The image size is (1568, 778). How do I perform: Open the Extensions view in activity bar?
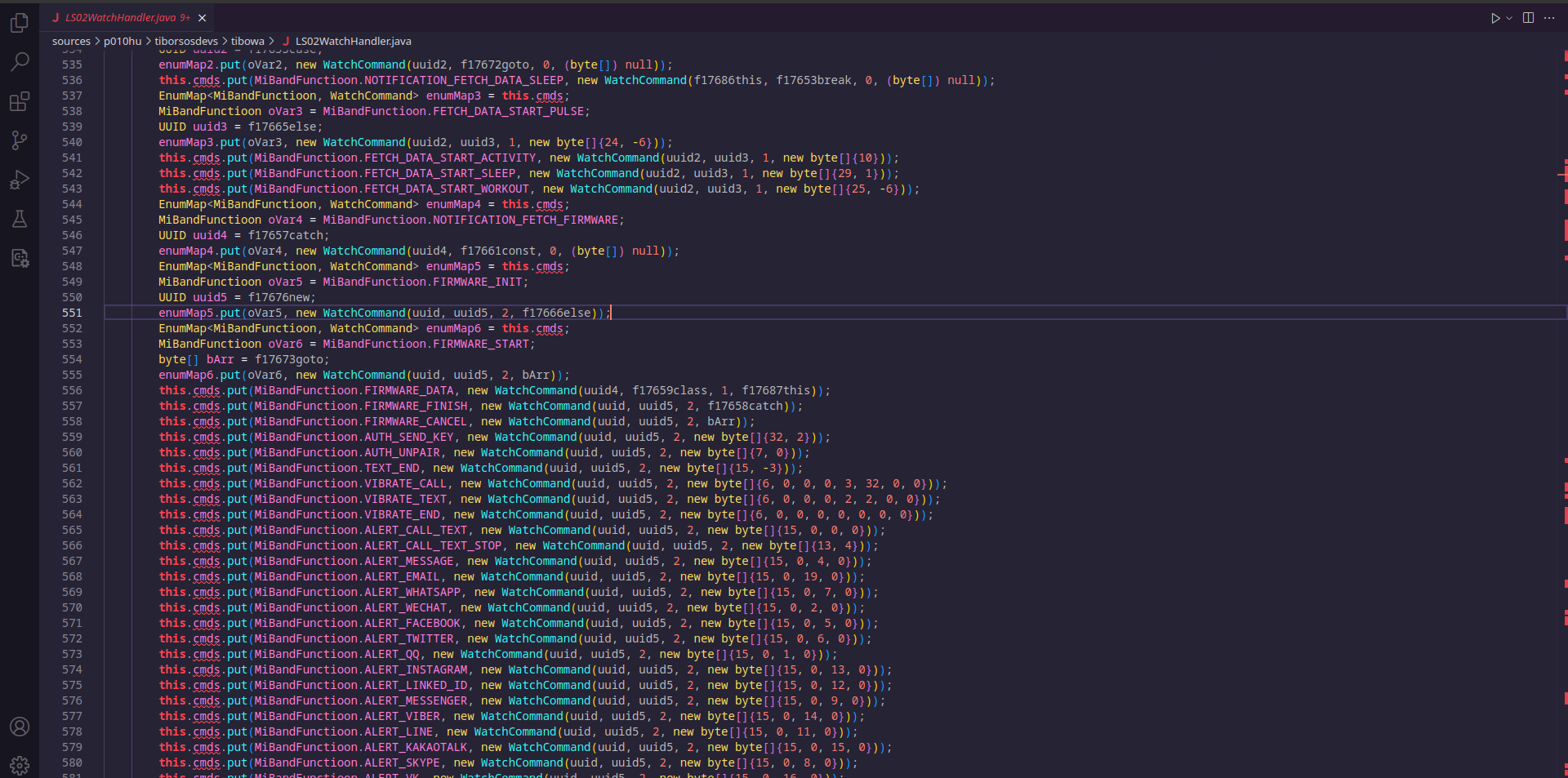click(20, 101)
